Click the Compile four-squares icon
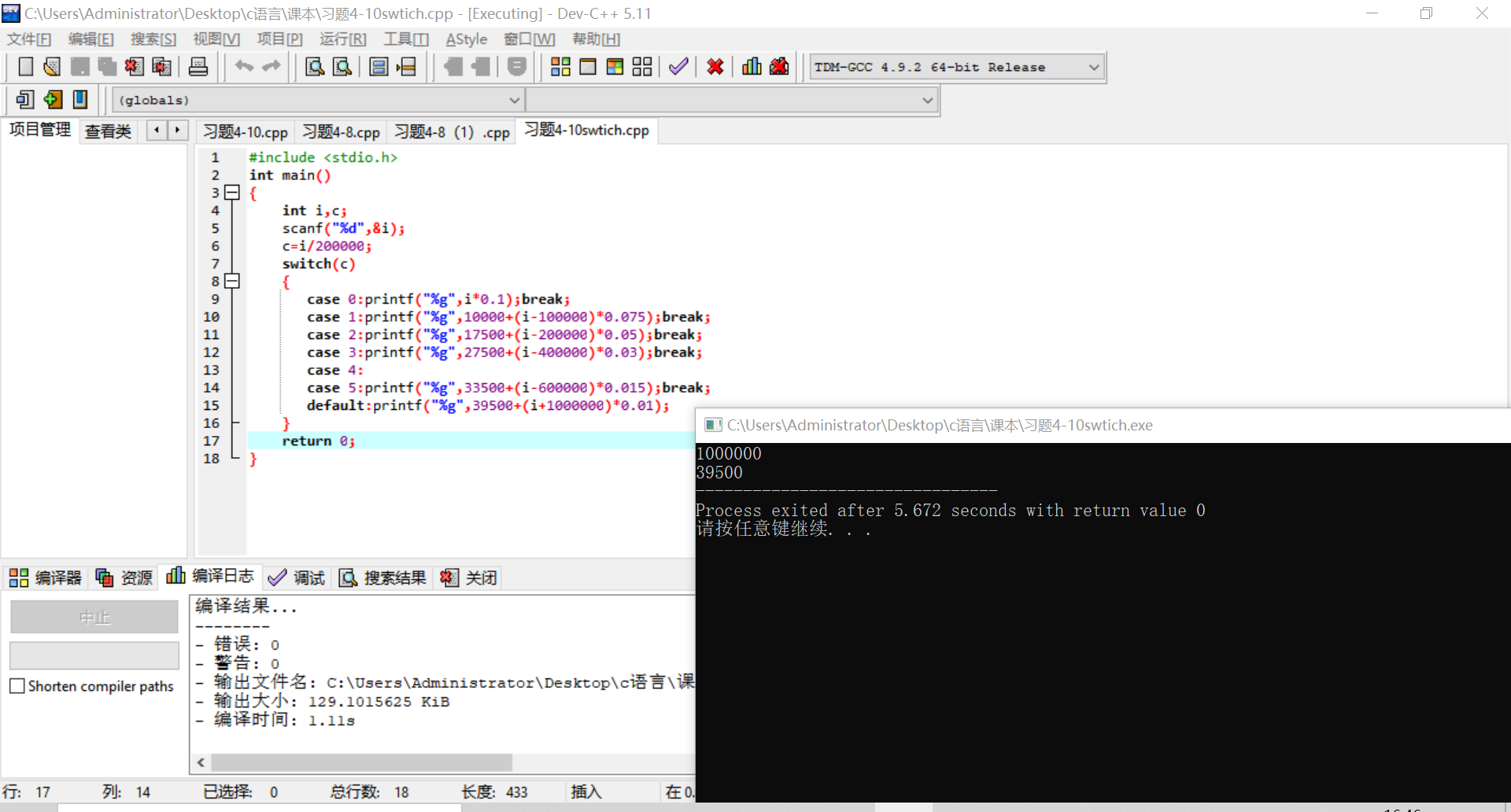 (560, 67)
